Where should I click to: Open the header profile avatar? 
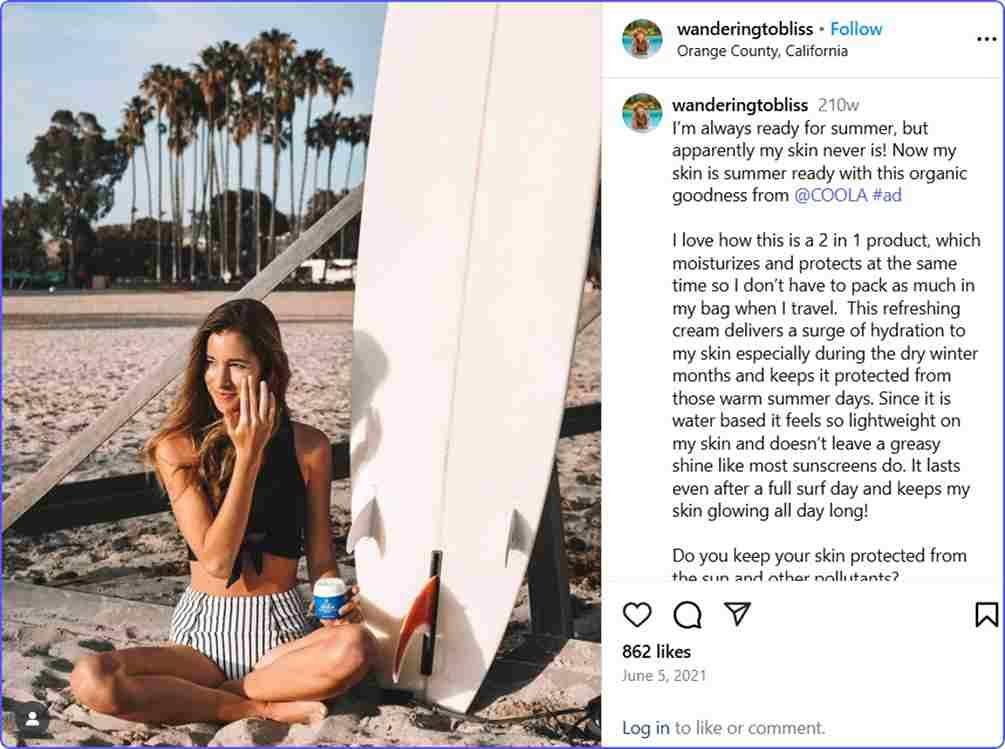642,39
